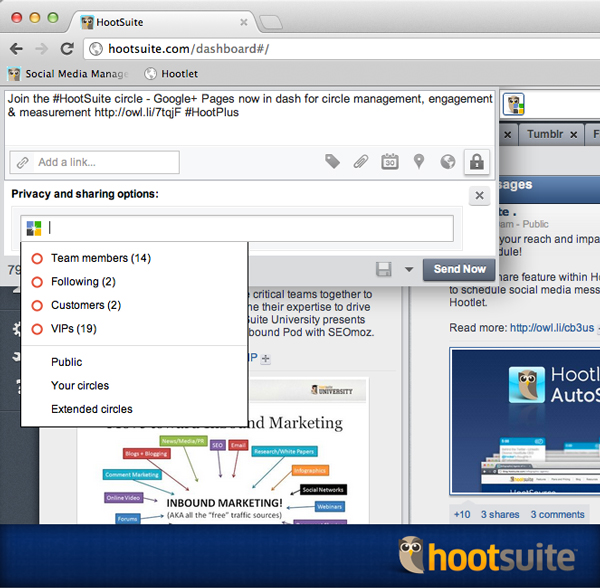This screenshot has height=588, width=600.
Task: Toggle the privacy lock icon
Action: tap(477, 162)
